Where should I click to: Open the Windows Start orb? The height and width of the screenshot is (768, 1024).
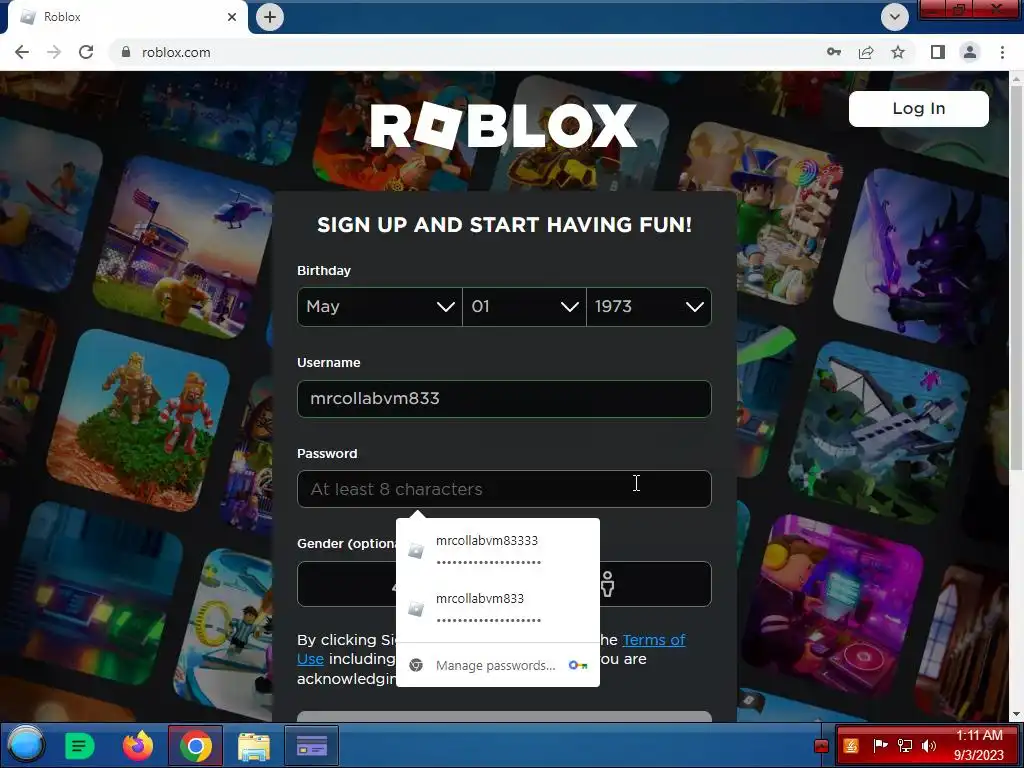point(27,744)
